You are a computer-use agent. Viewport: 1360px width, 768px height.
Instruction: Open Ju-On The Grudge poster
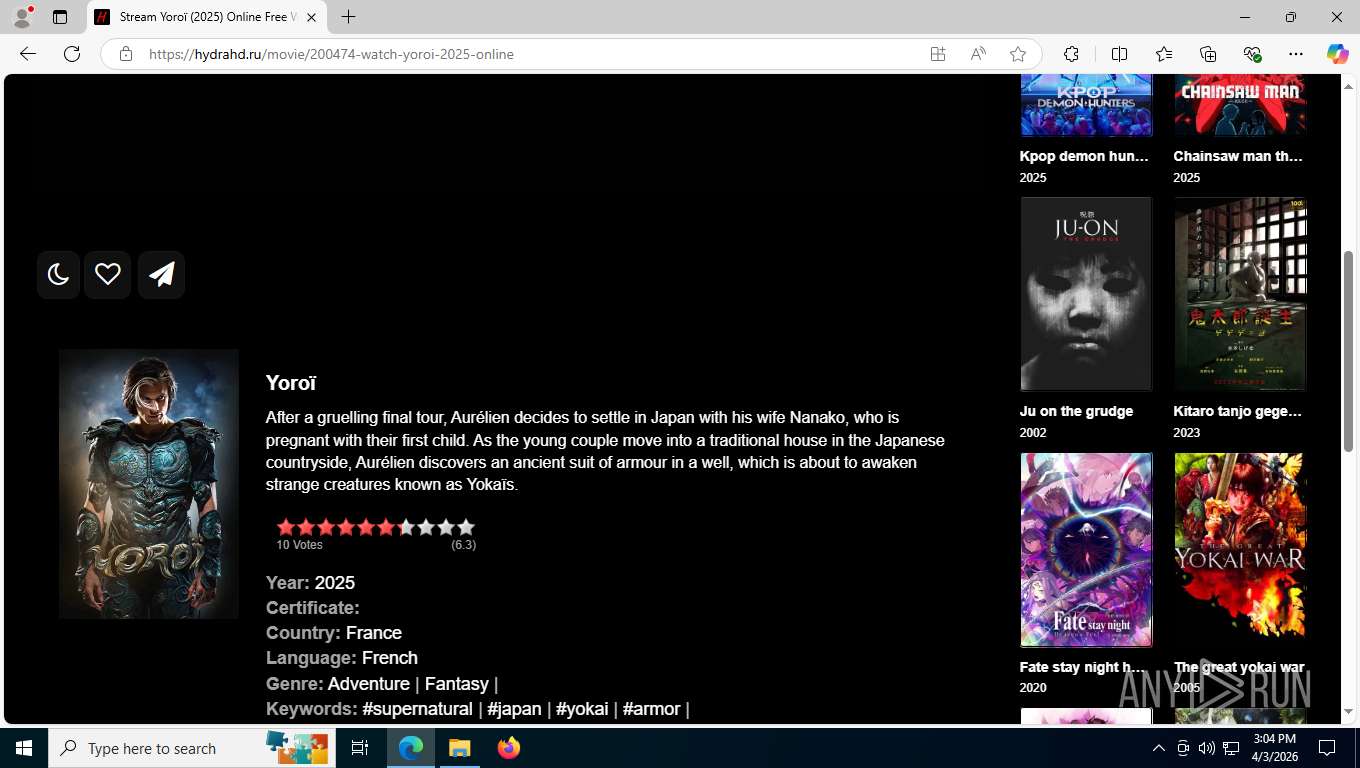tap(1086, 294)
